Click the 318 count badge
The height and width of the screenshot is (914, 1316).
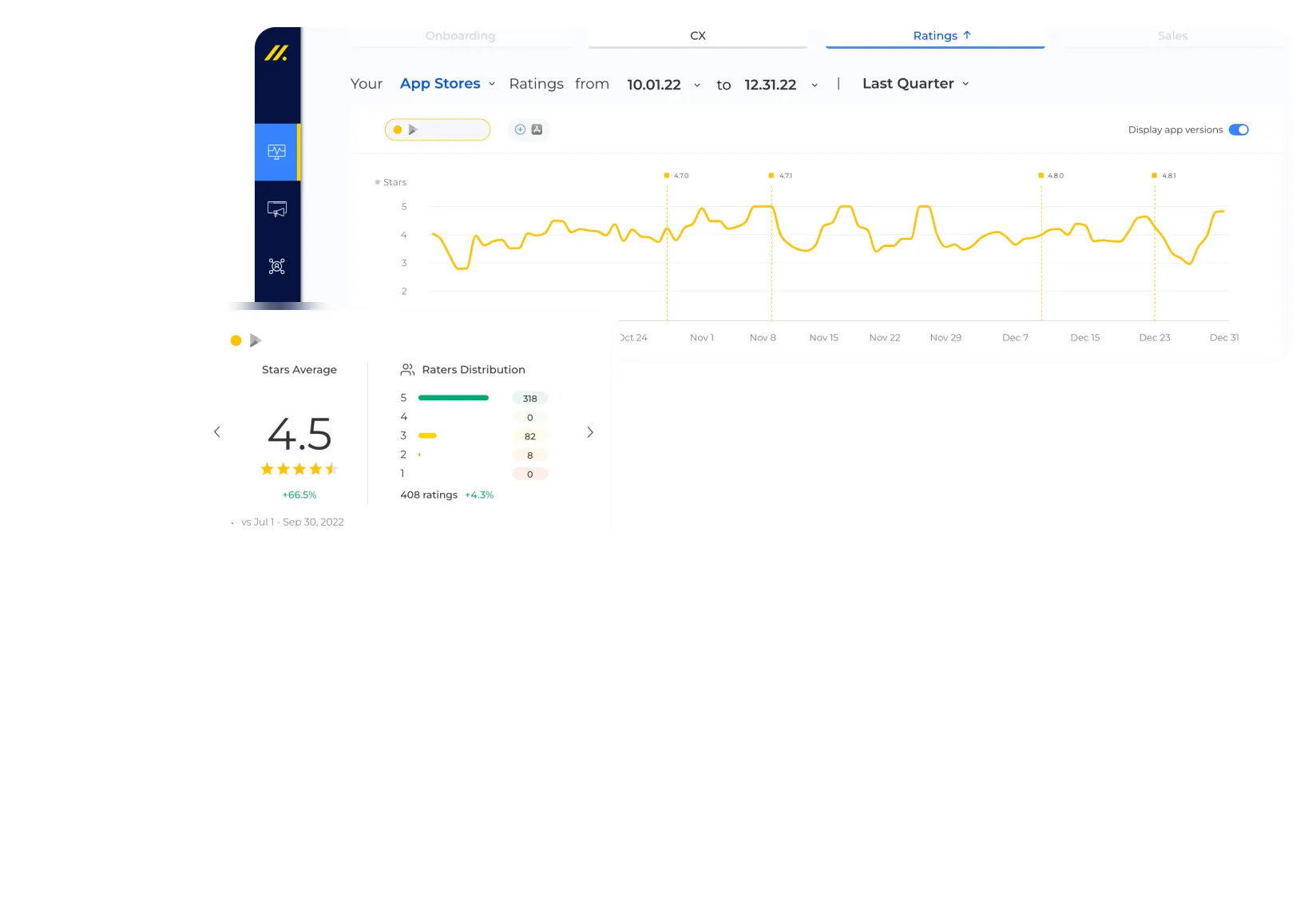[x=530, y=399]
